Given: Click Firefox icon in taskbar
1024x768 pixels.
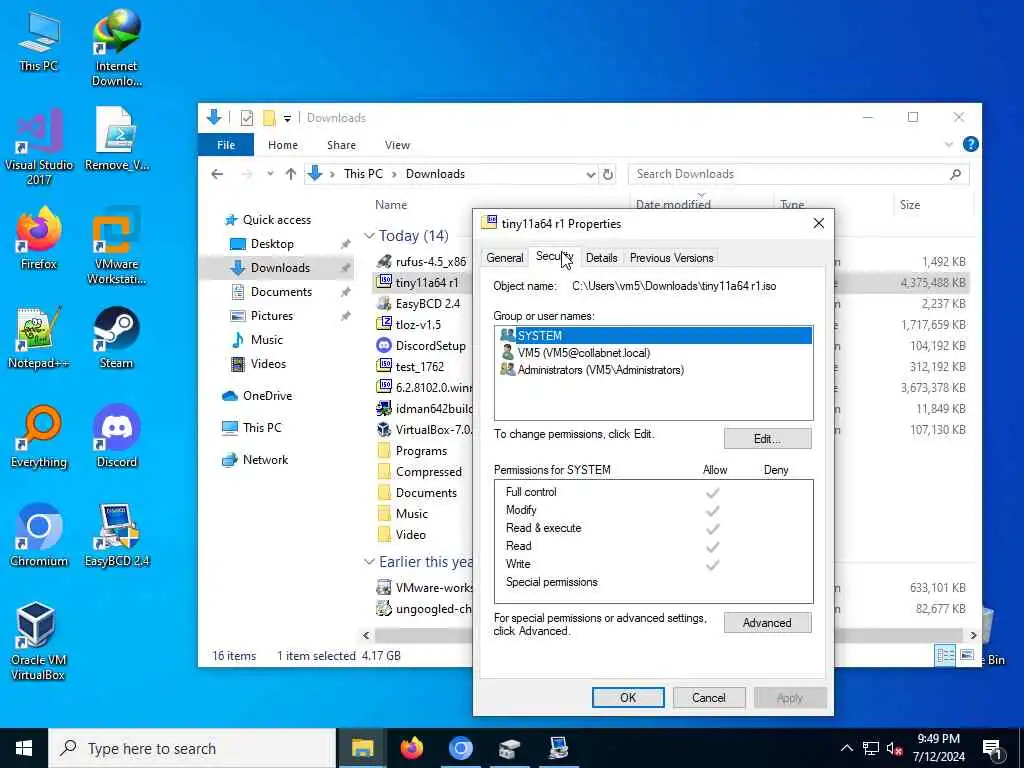Looking at the screenshot, I should click(x=411, y=748).
